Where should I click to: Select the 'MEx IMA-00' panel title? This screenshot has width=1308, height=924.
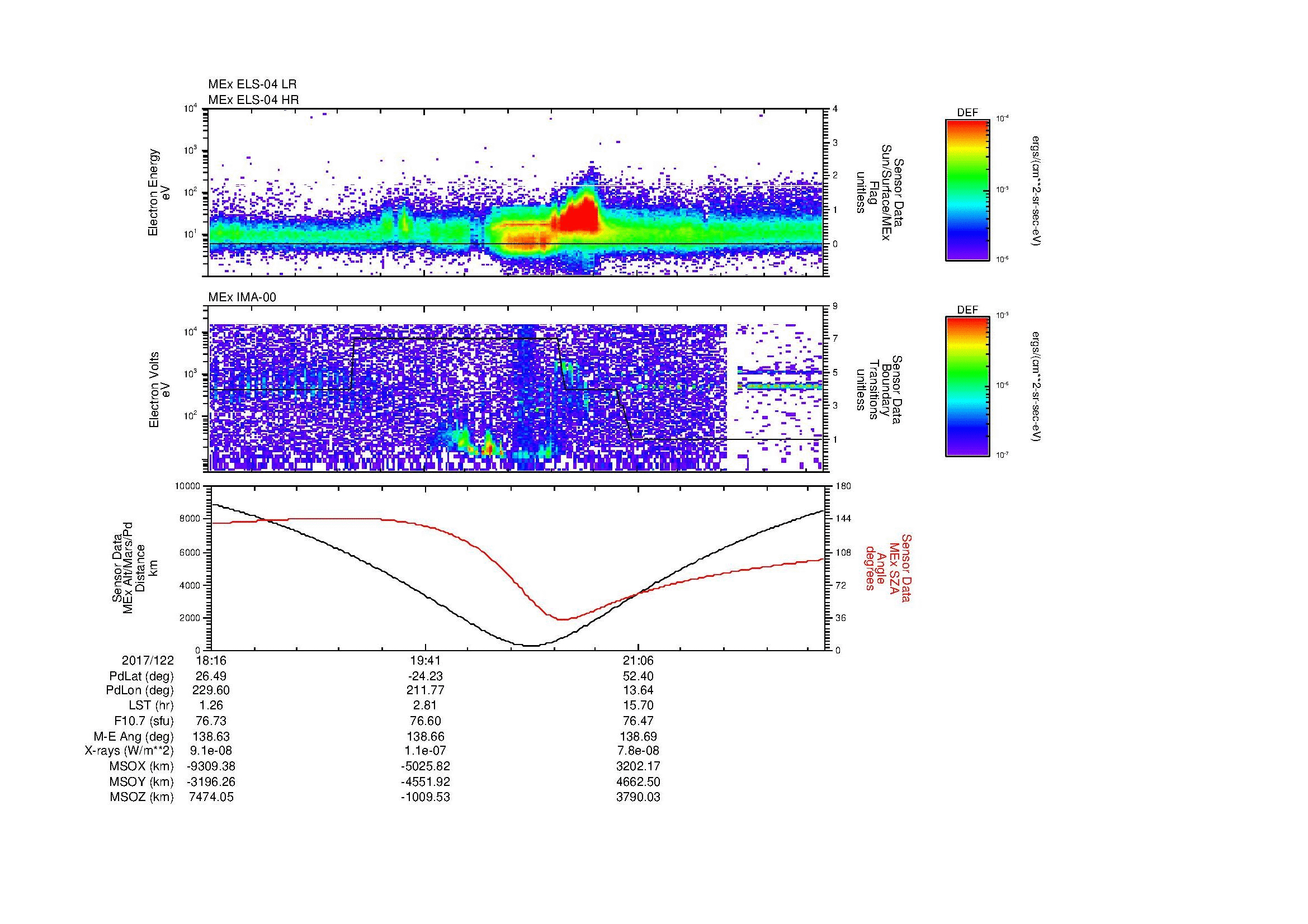[242, 297]
